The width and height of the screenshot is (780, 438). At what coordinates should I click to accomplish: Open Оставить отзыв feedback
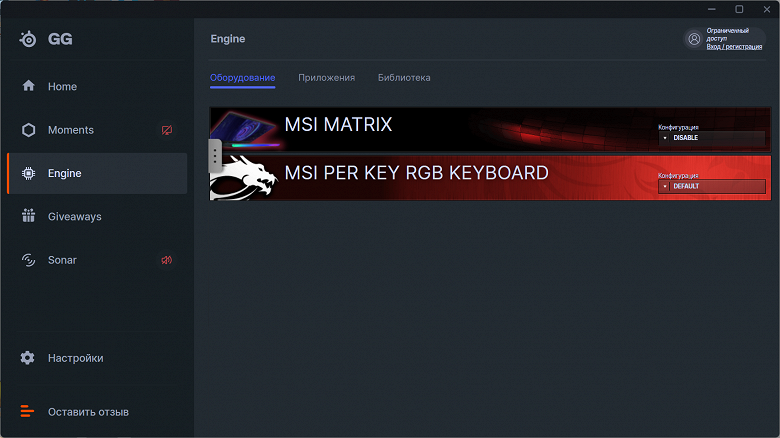coord(97,412)
